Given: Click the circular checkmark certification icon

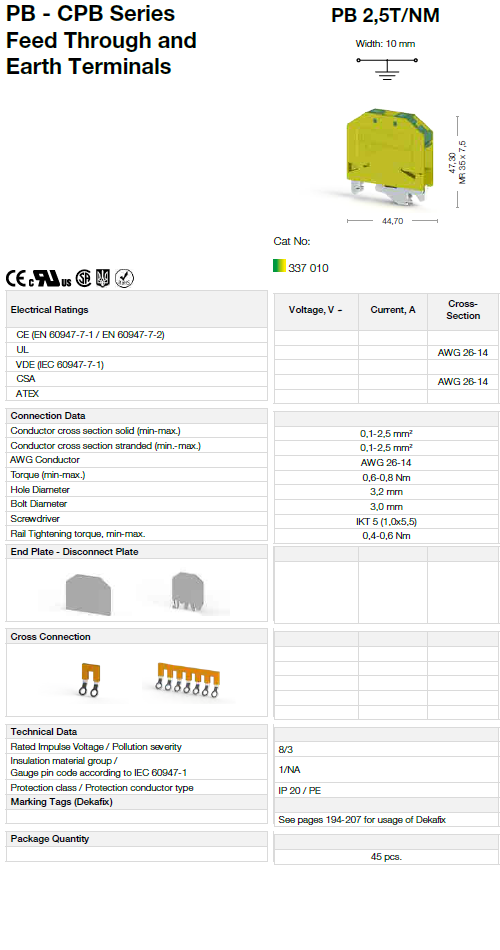Looking at the screenshot, I should click(x=124, y=278).
